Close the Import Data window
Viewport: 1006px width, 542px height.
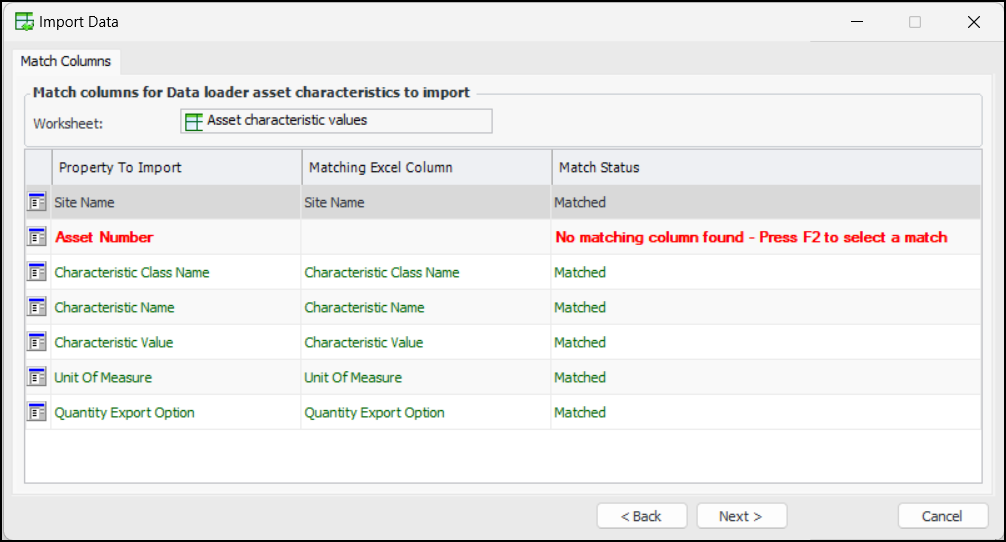[x=973, y=22]
